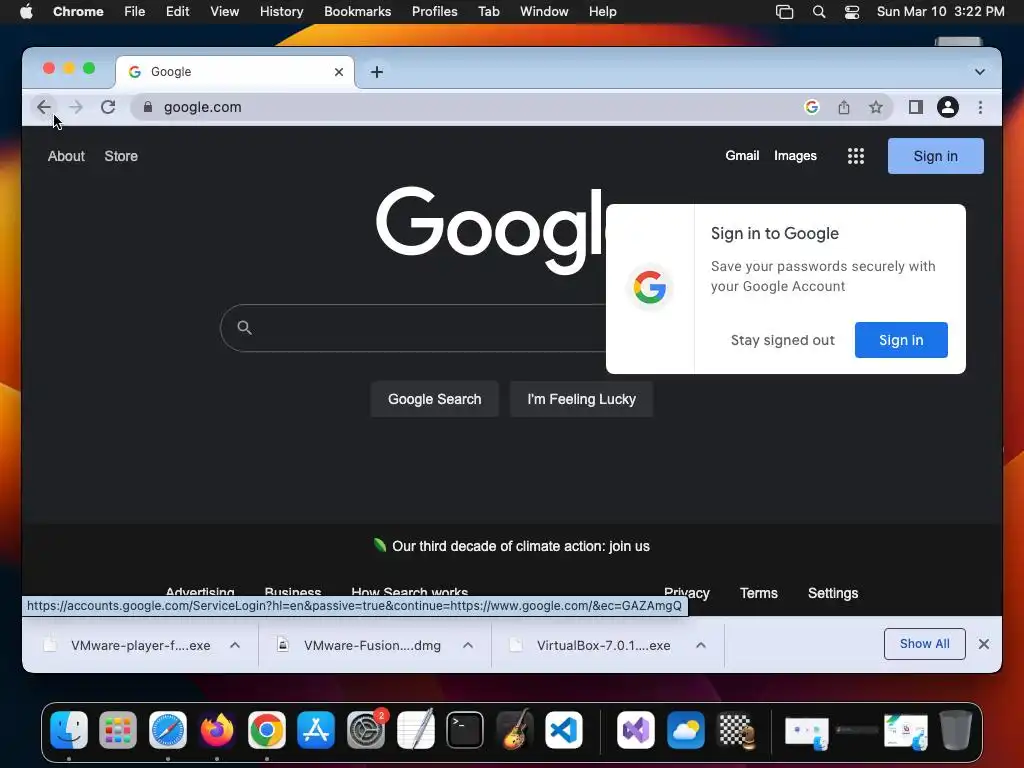Share this page via the share icon
Screen dimensions: 1024x768
(x=844, y=107)
